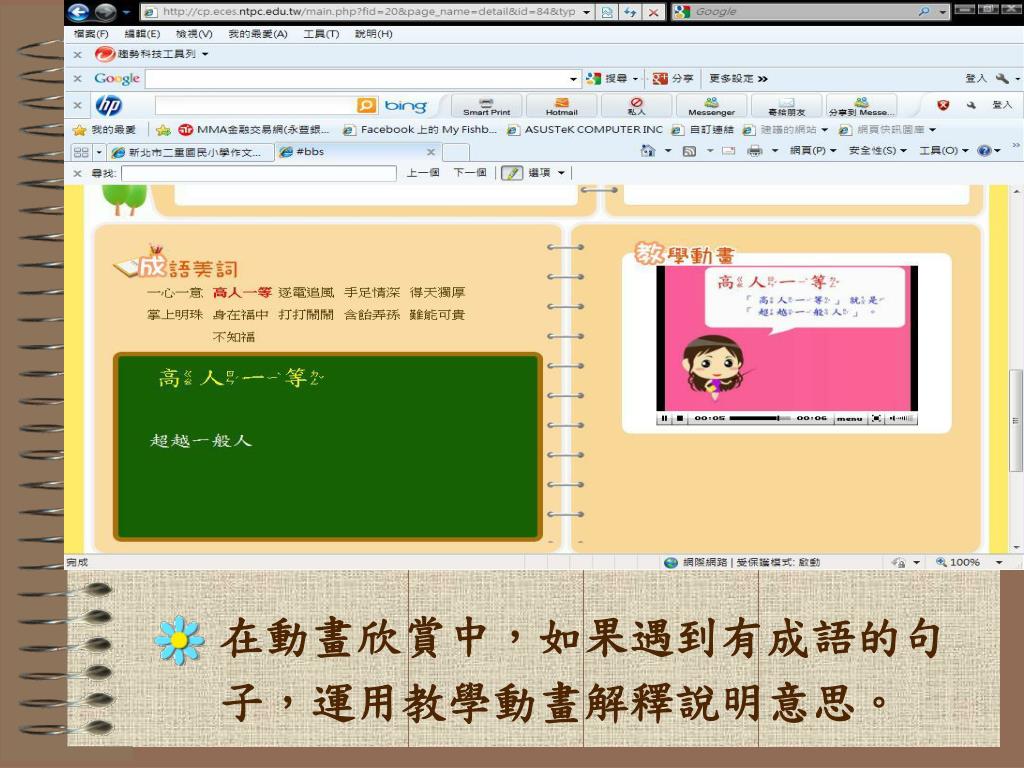Expand the 趨勢科技工具列 dropdown
1024x768 pixels.
(x=205, y=54)
